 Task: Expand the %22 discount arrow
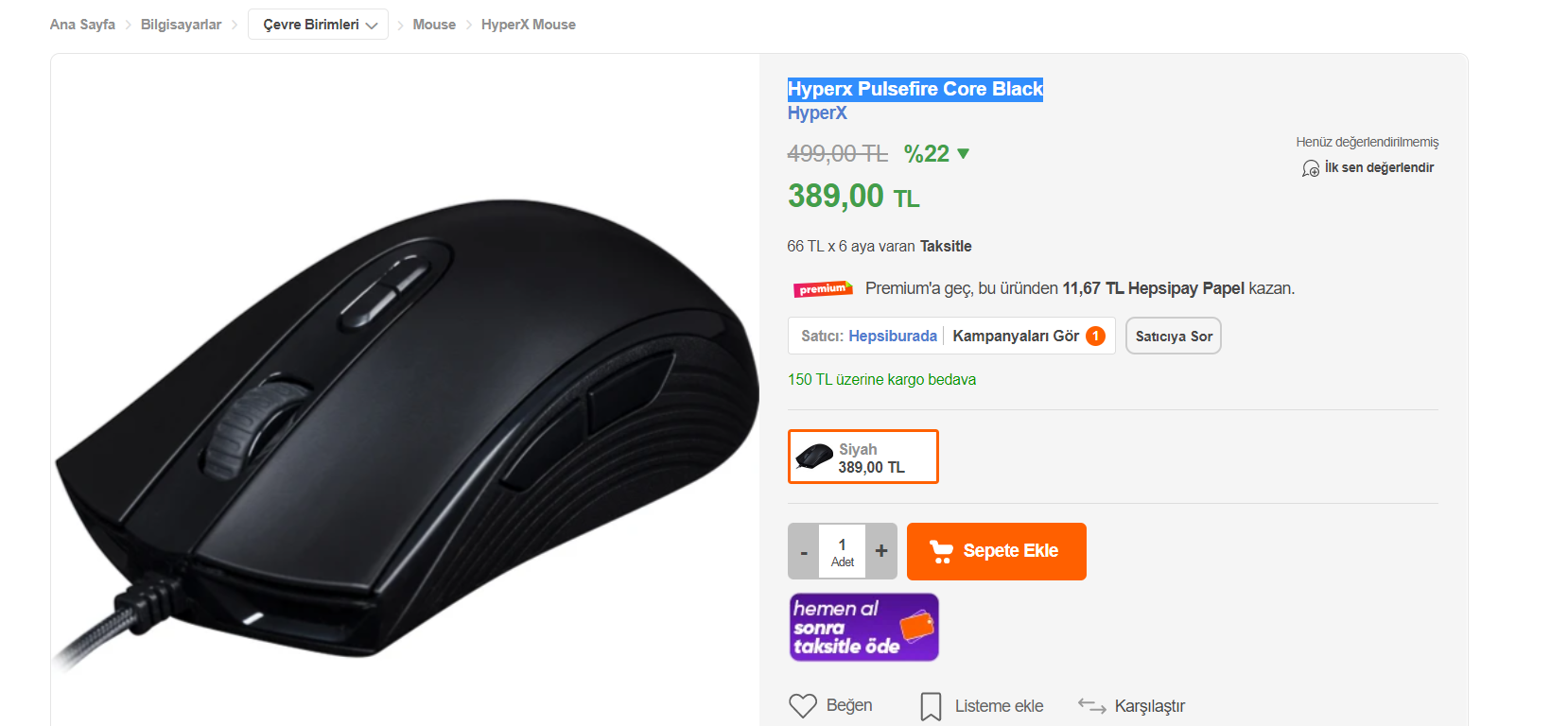coord(963,153)
